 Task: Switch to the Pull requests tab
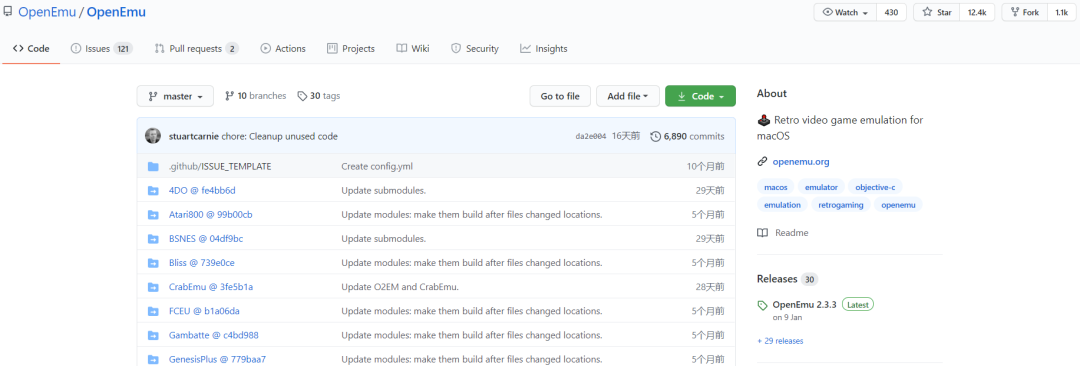(196, 49)
